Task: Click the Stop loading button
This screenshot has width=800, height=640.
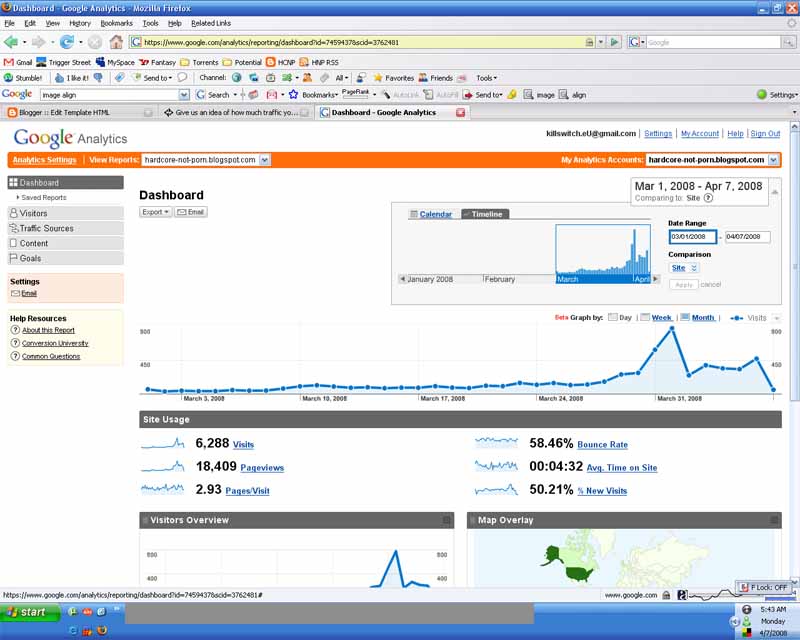Action: coord(94,42)
